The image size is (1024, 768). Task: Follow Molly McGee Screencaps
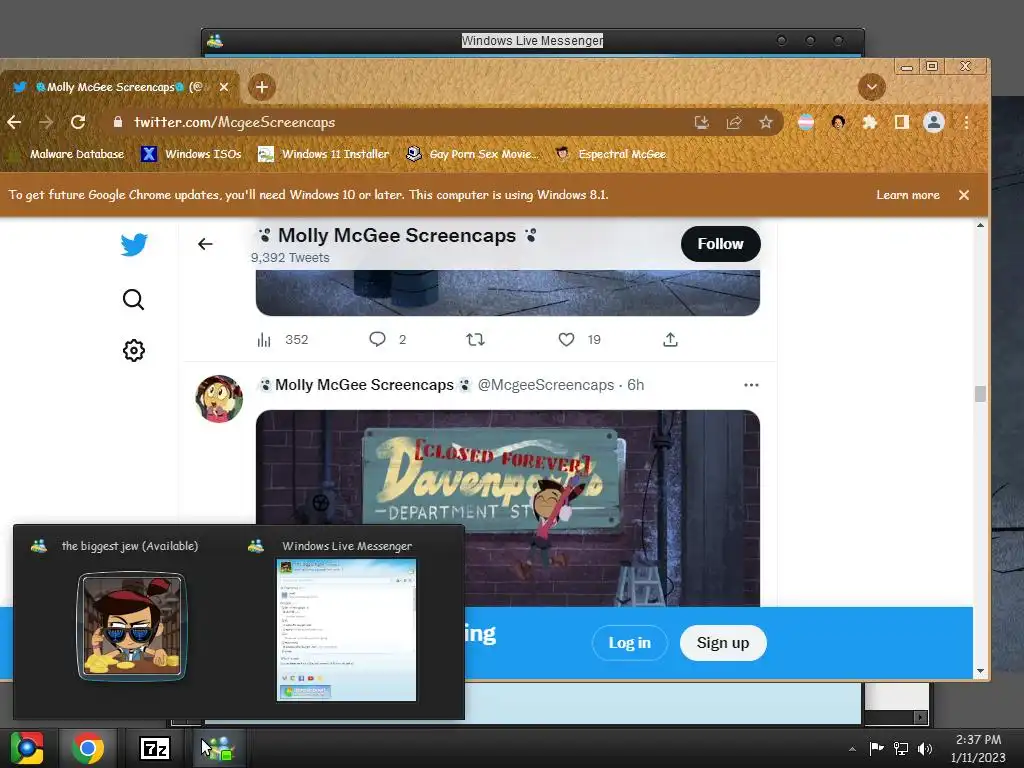(720, 244)
